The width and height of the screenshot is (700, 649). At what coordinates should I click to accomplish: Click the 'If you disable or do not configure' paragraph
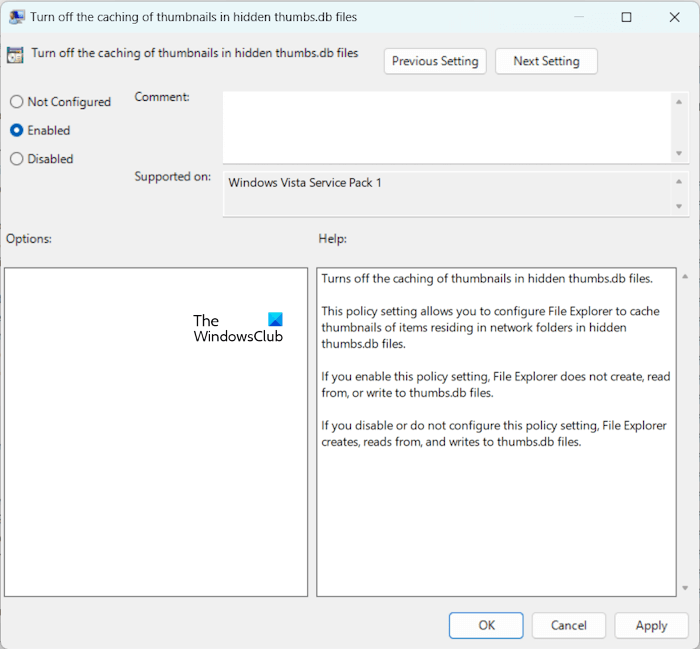[x=494, y=433]
